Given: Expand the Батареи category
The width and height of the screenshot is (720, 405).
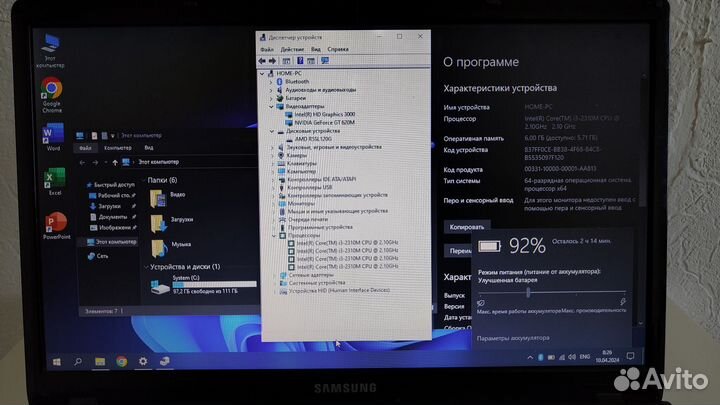Looking at the screenshot, I should (271, 98).
